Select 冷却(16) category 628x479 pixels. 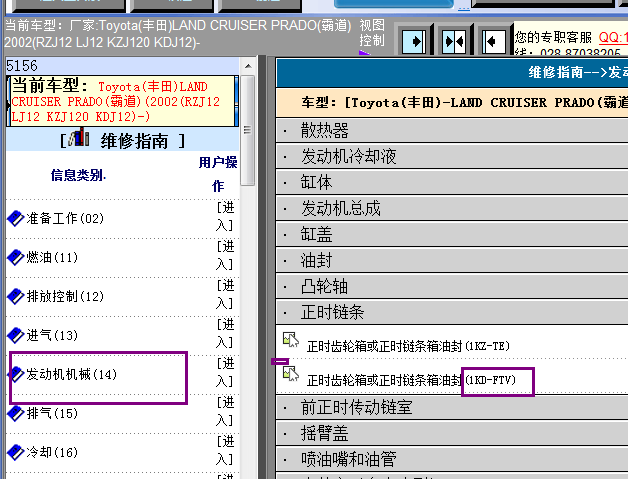coord(52,452)
